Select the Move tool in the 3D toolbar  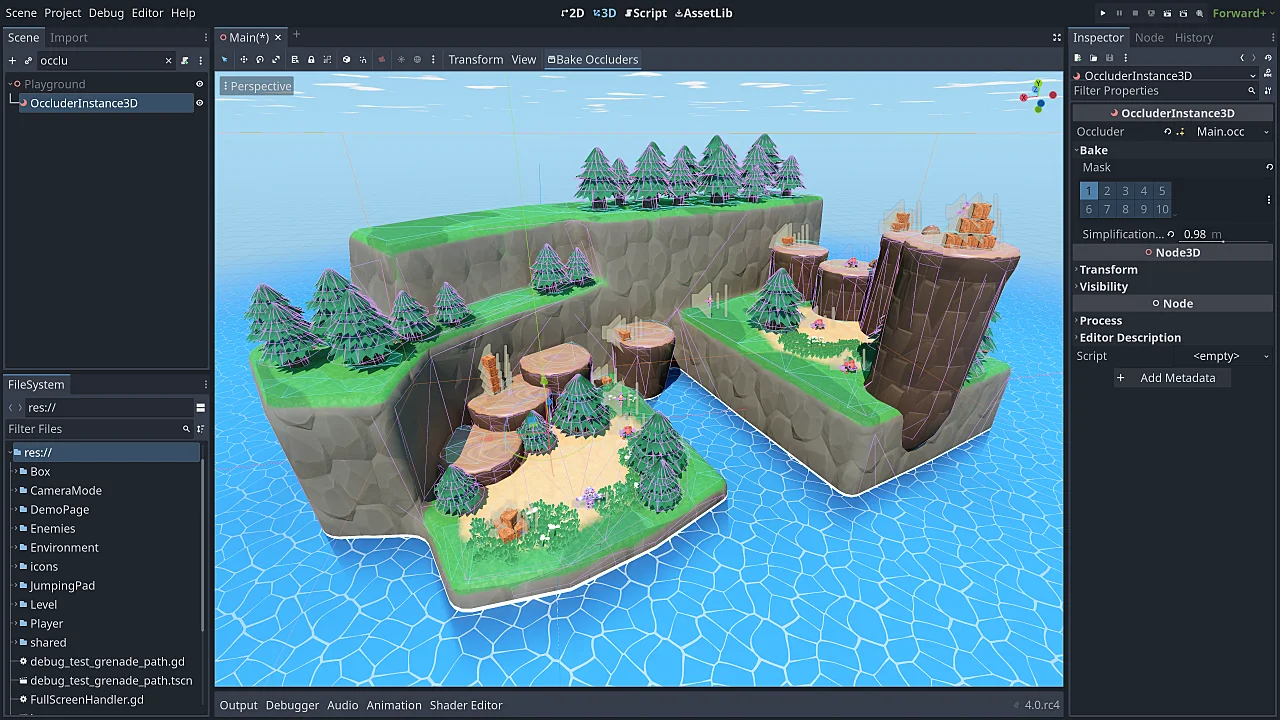[x=244, y=59]
